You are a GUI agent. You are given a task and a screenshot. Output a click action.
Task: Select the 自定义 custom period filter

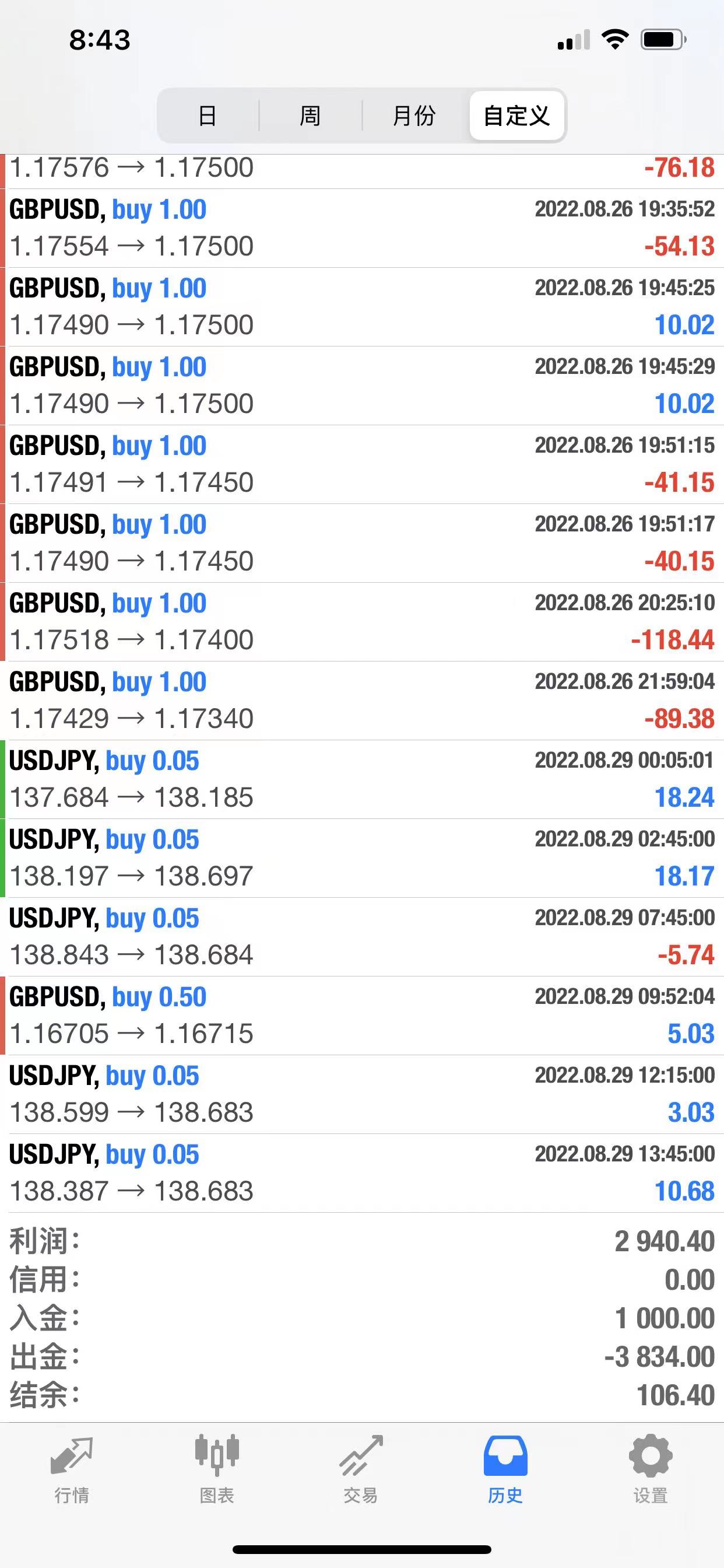(x=516, y=116)
